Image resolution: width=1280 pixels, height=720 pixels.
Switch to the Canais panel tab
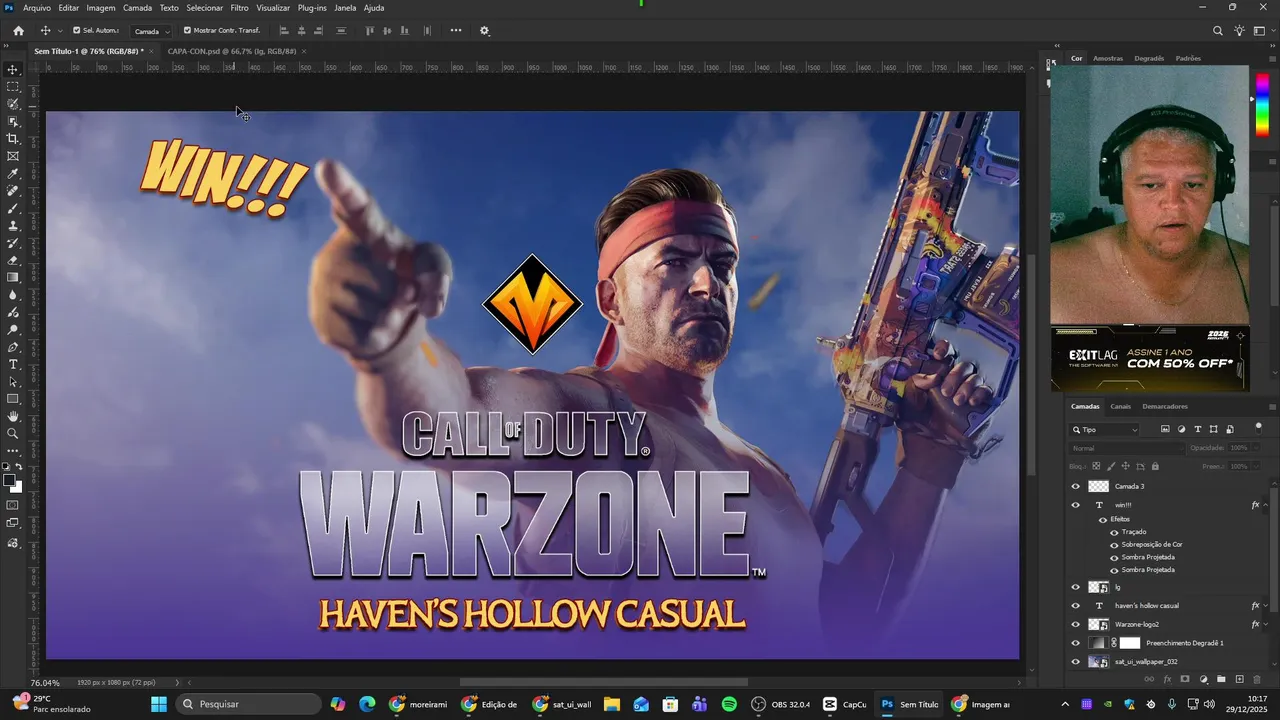tap(1120, 406)
